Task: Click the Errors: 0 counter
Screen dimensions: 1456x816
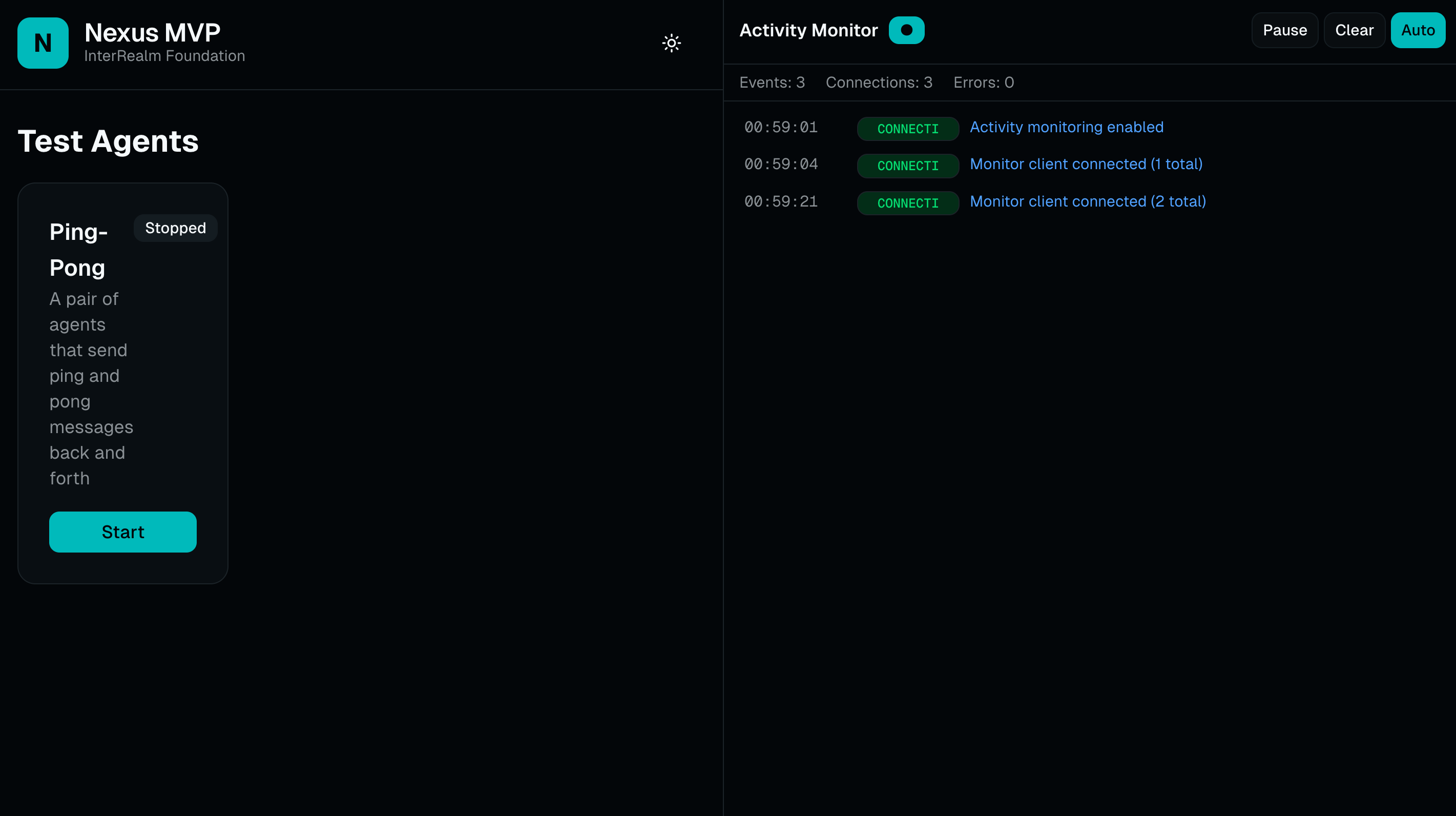Action: pos(983,83)
